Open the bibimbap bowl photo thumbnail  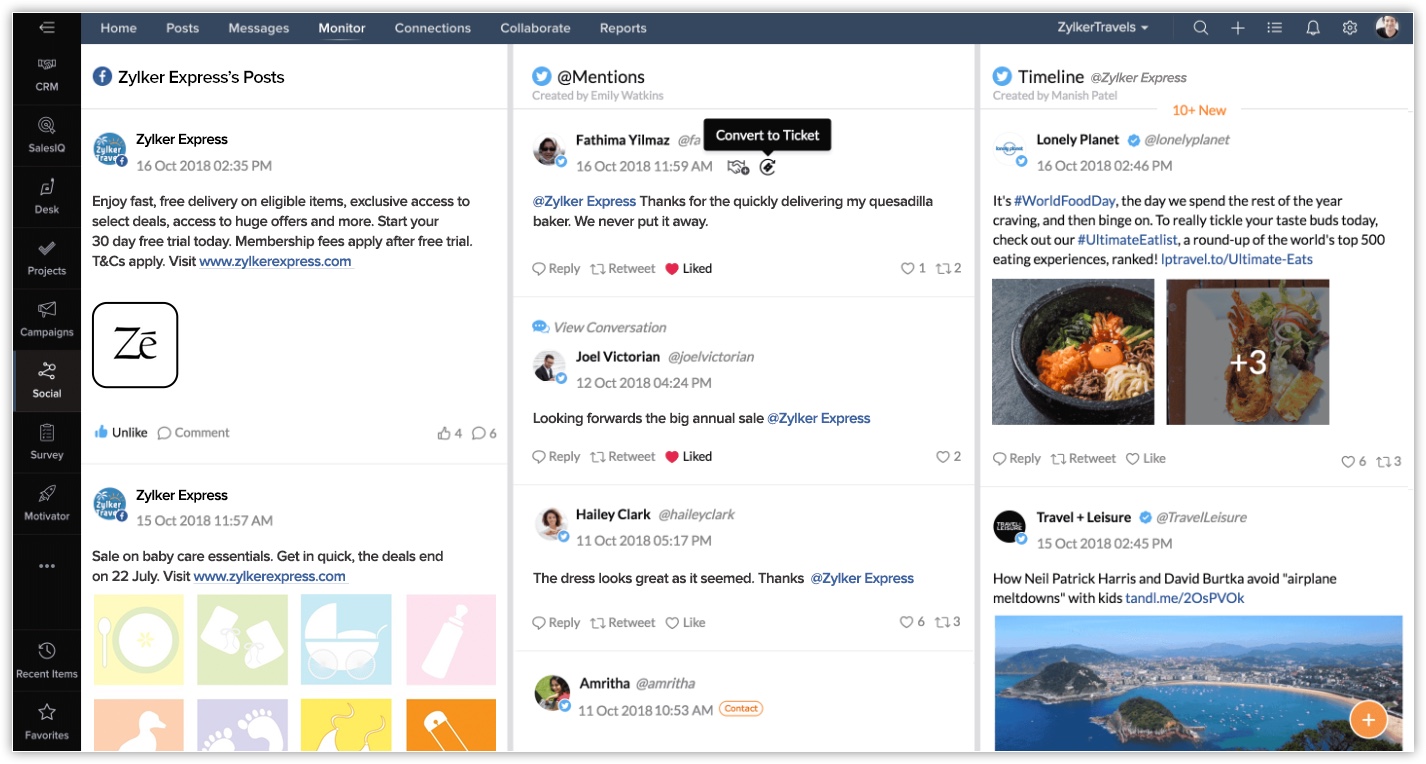(1073, 351)
